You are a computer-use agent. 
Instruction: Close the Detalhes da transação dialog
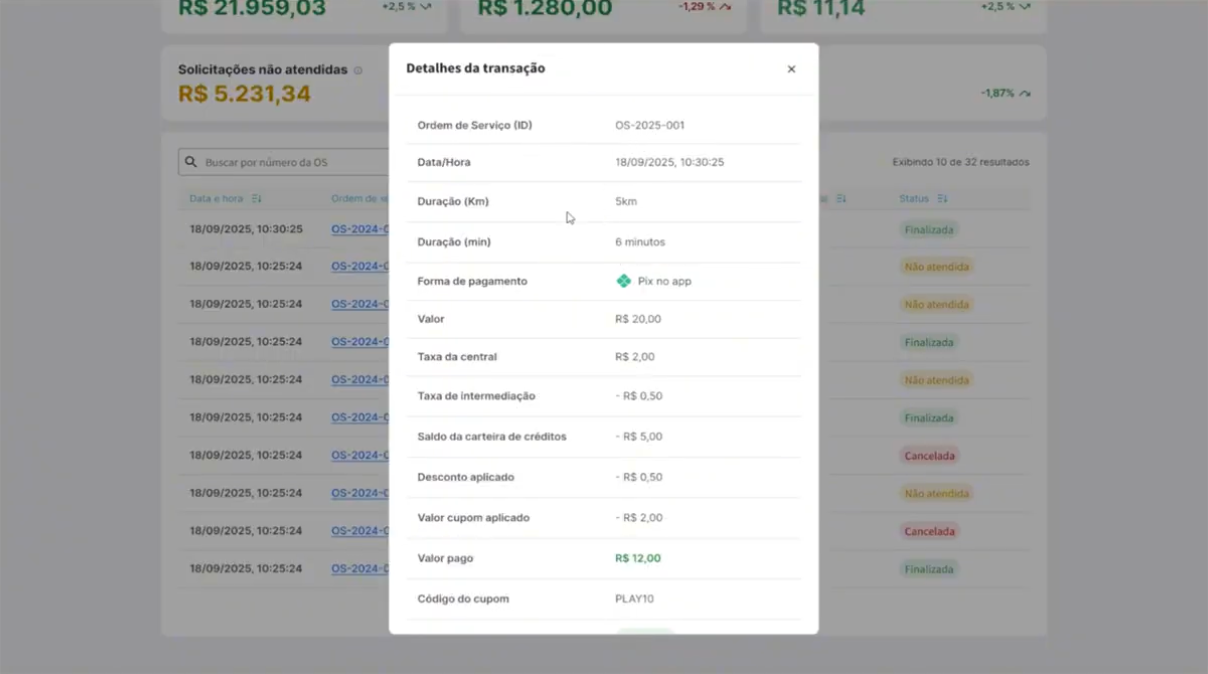(791, 69)
